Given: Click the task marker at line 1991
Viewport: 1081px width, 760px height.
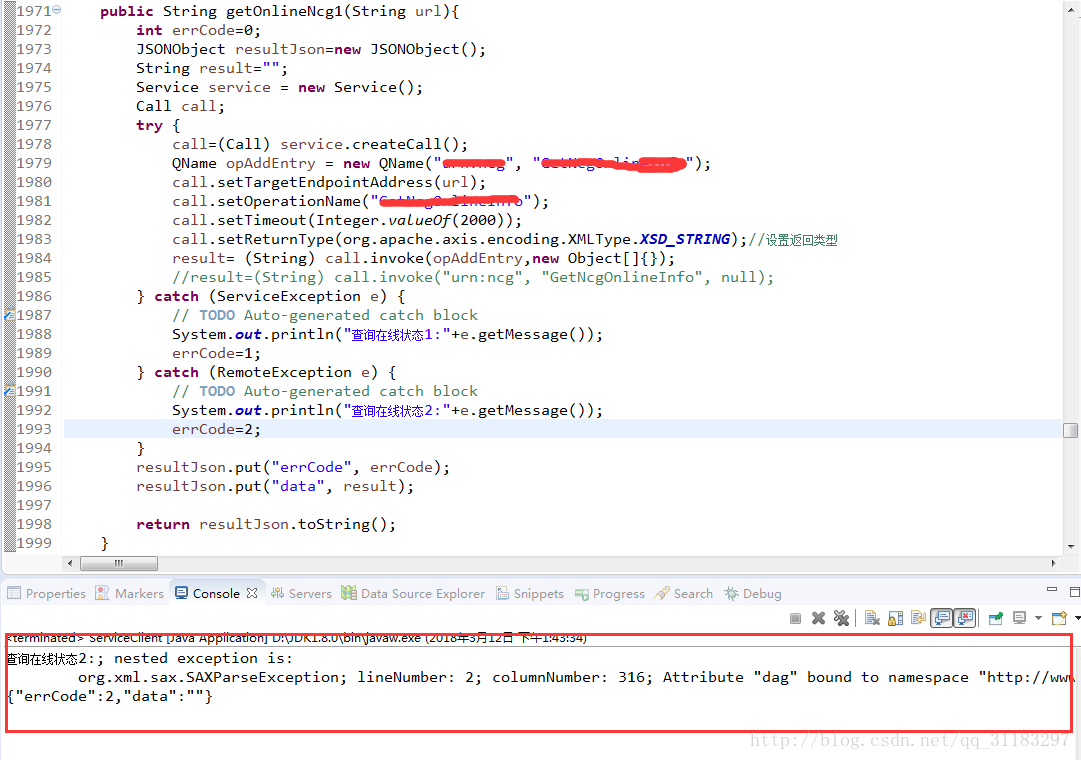Looking at the screenshot, I should pos(10,390).
